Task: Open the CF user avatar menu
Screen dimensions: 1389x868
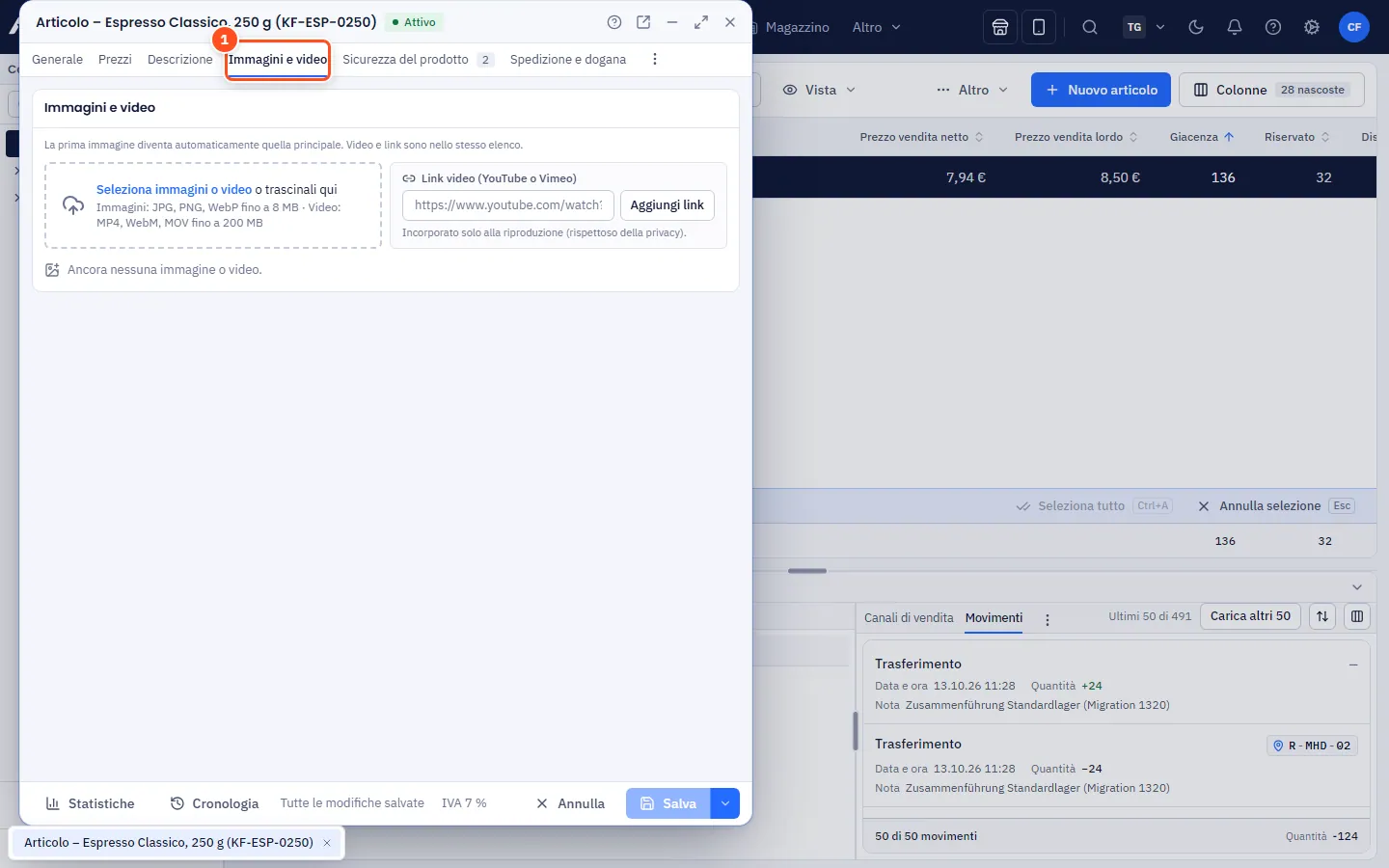Action: (1354, 27)
